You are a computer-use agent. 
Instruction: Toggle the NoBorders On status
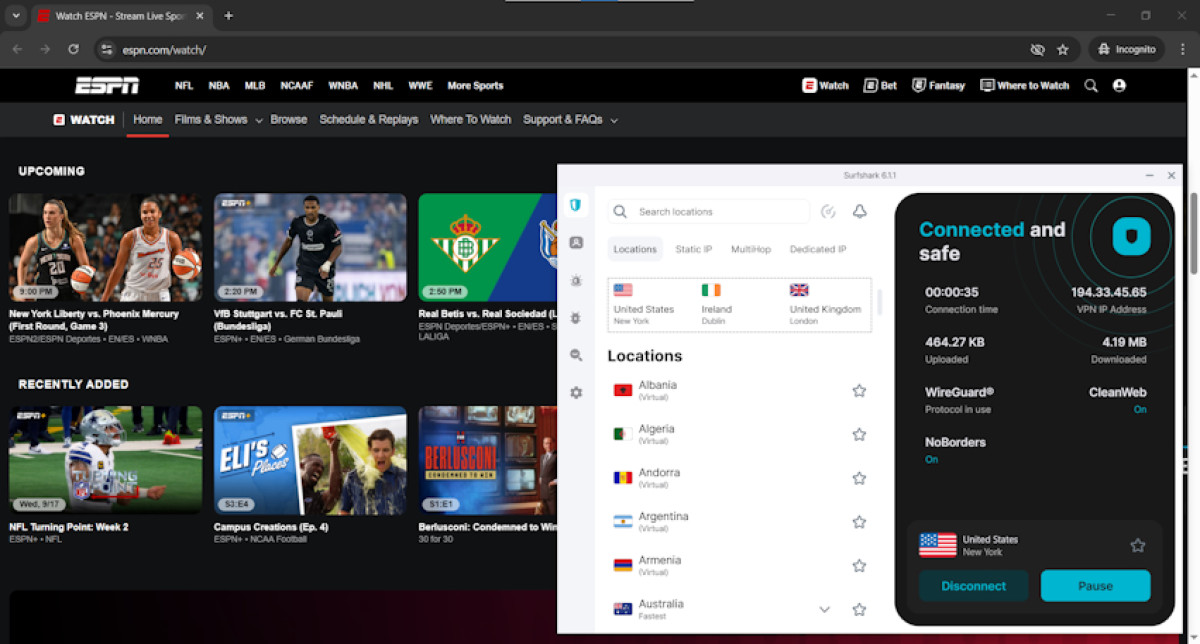tap(932, 460)
